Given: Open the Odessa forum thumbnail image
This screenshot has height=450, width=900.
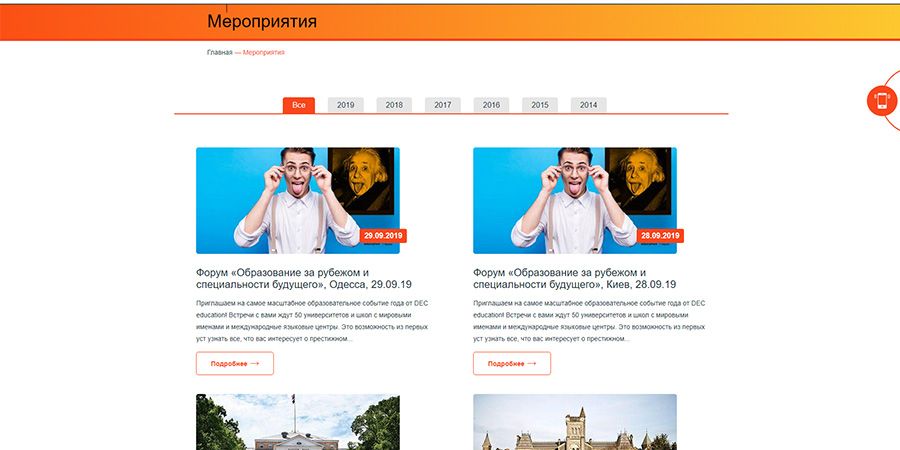Looking at the screenshot, I should pos(298,200).
